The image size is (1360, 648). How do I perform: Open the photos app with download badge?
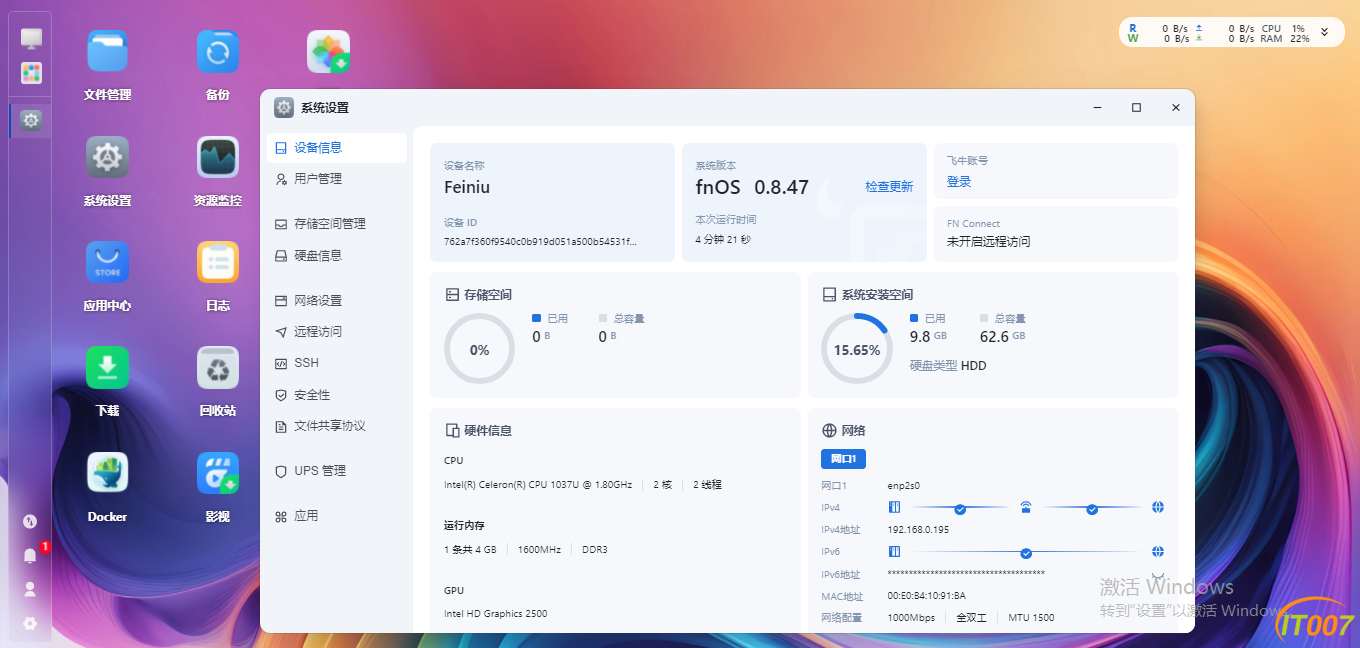point(328,51)
